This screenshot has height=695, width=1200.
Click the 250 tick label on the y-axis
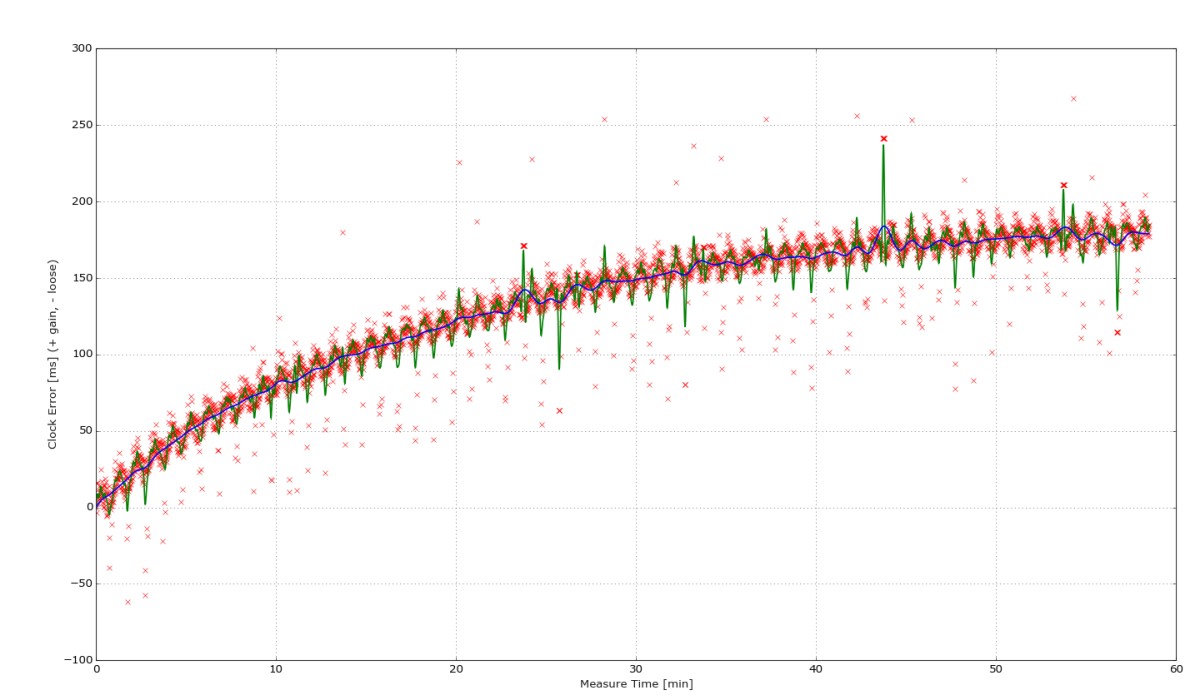(80, 125)
